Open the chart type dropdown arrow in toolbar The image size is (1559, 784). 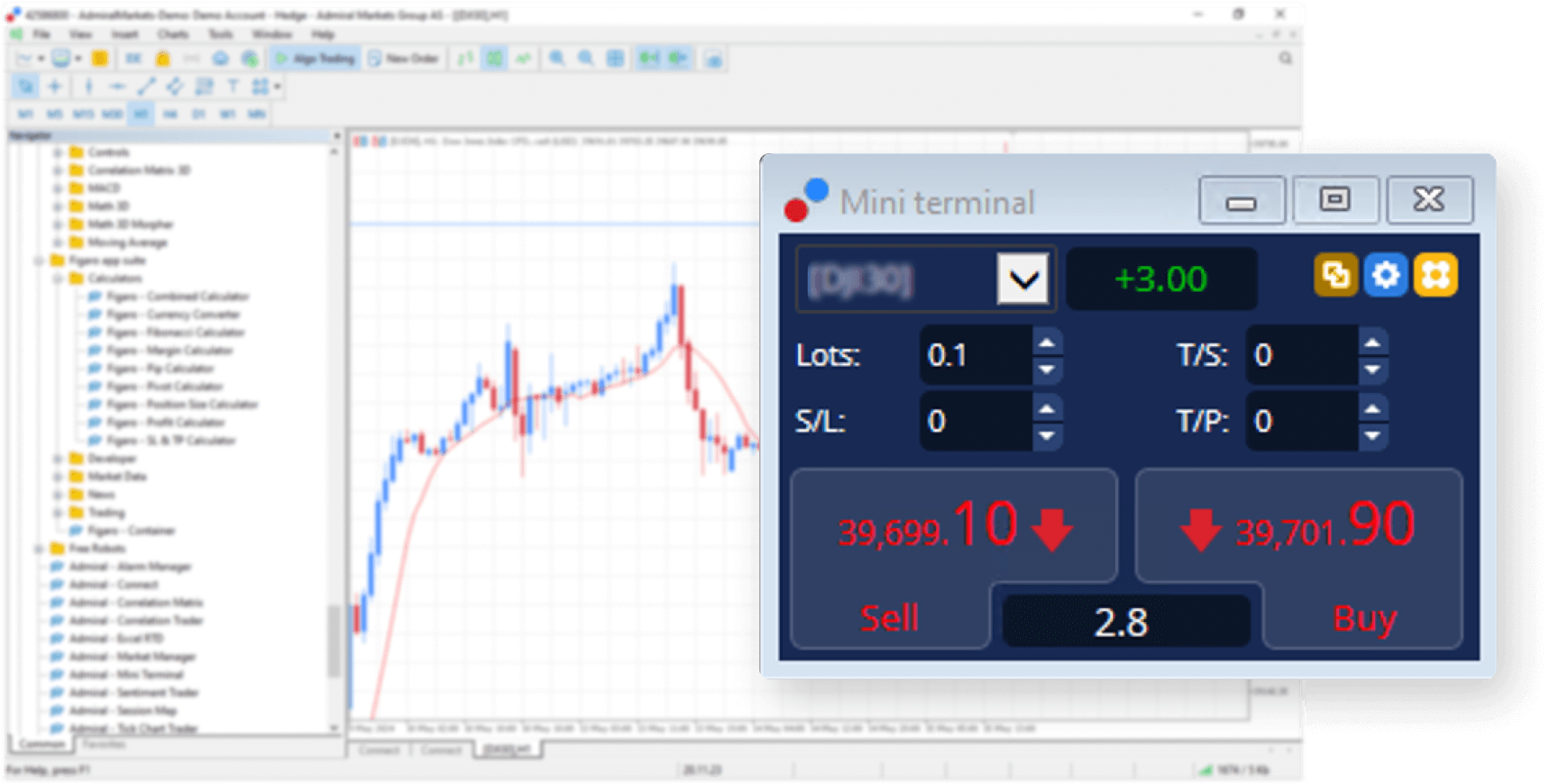[41, 59]
